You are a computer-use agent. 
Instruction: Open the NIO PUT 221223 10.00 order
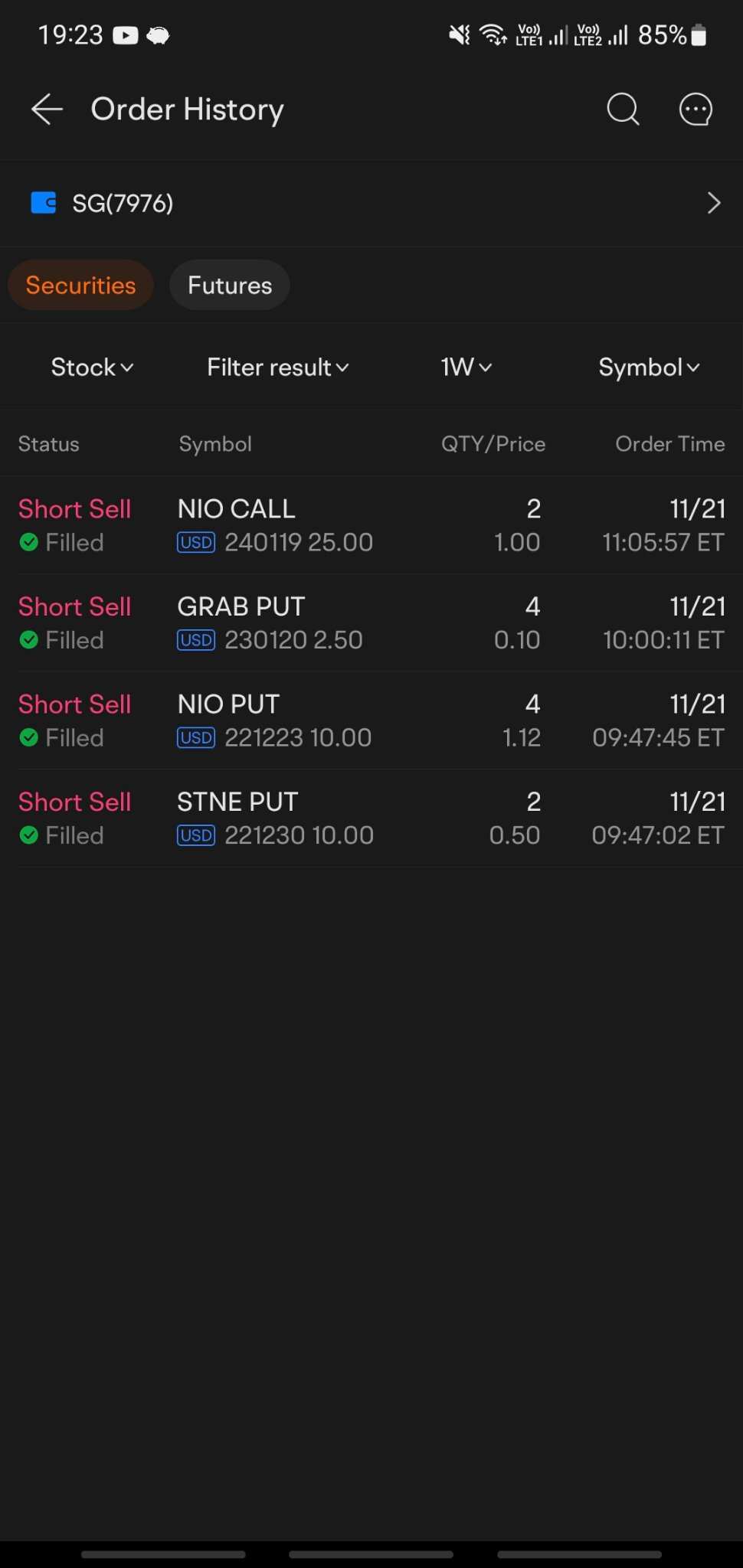point(371,720)
